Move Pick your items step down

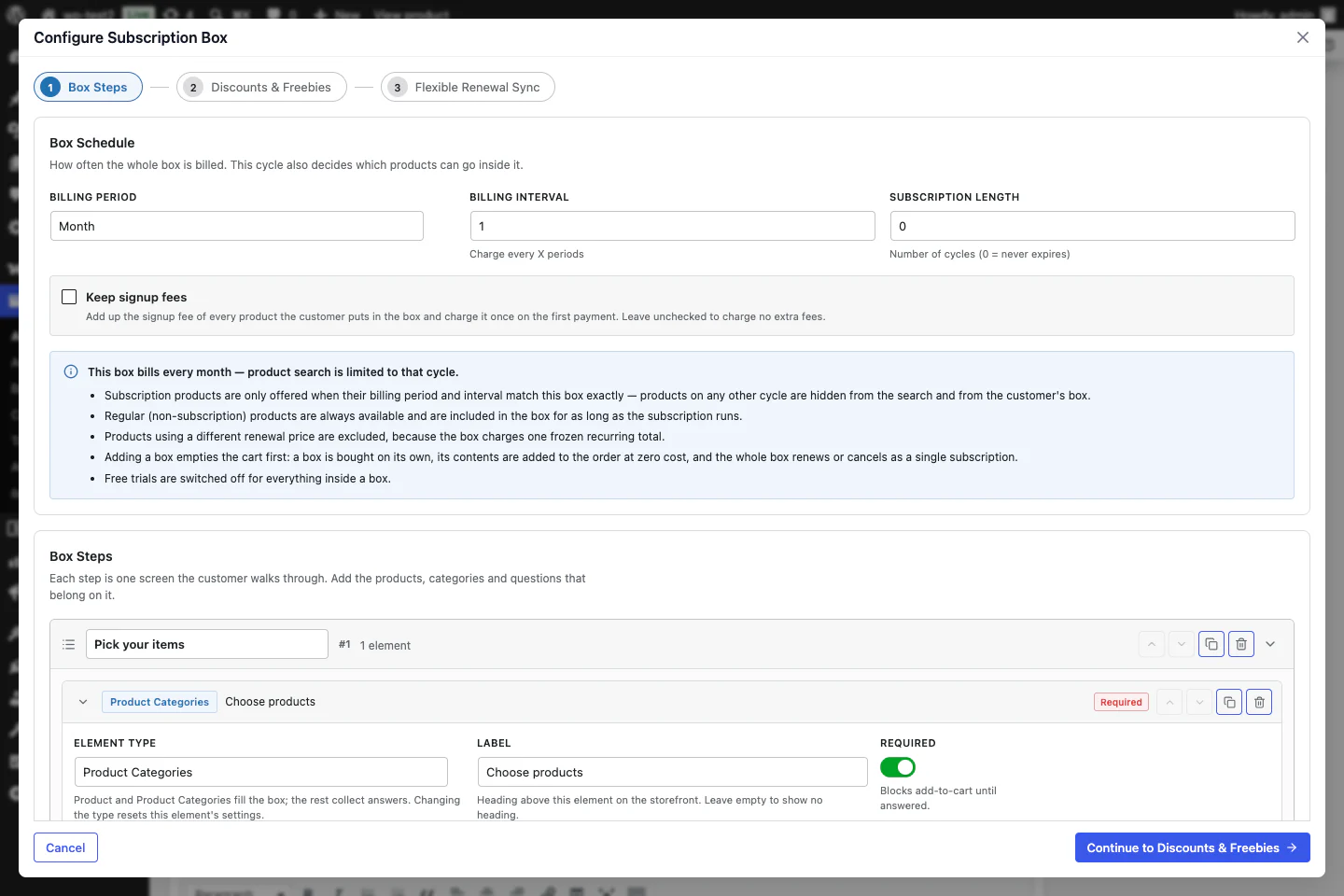click(1182, 644)
